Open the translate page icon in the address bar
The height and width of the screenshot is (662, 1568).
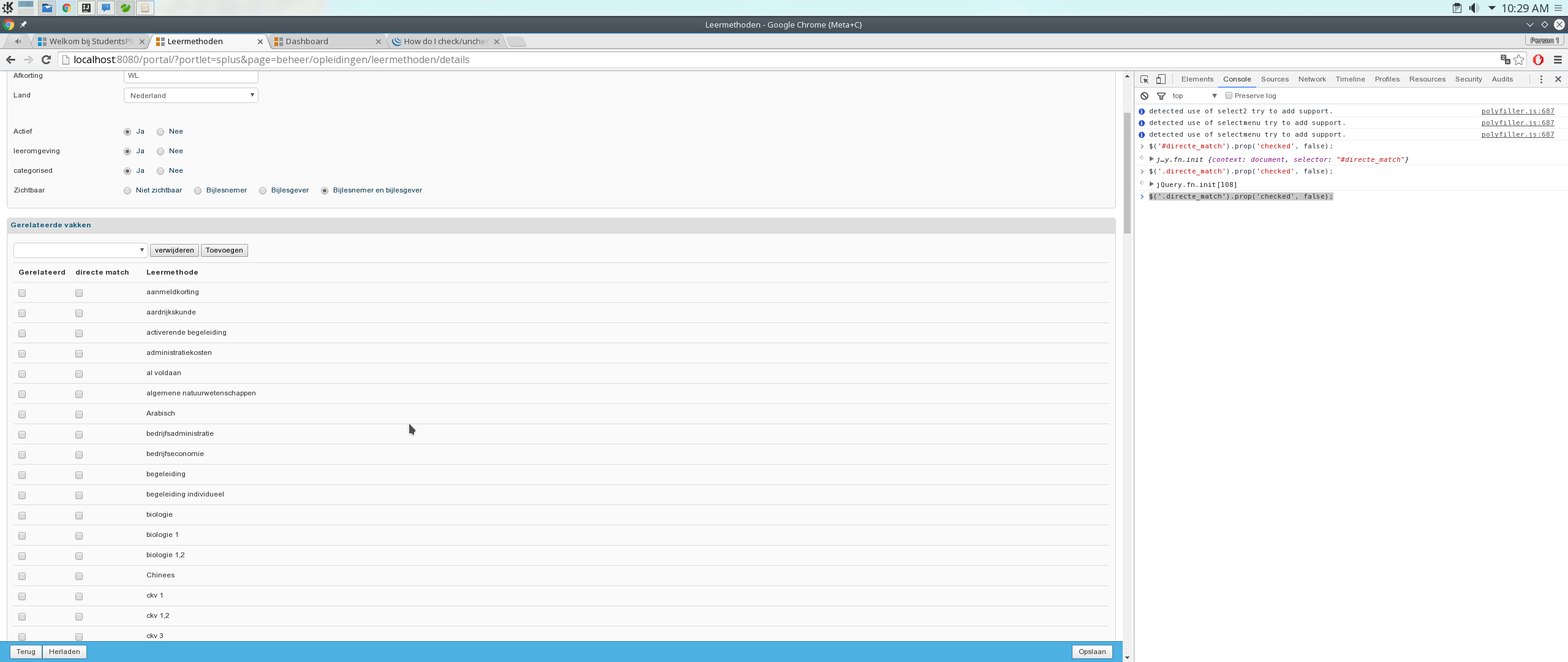click(x=1505, y=59)
